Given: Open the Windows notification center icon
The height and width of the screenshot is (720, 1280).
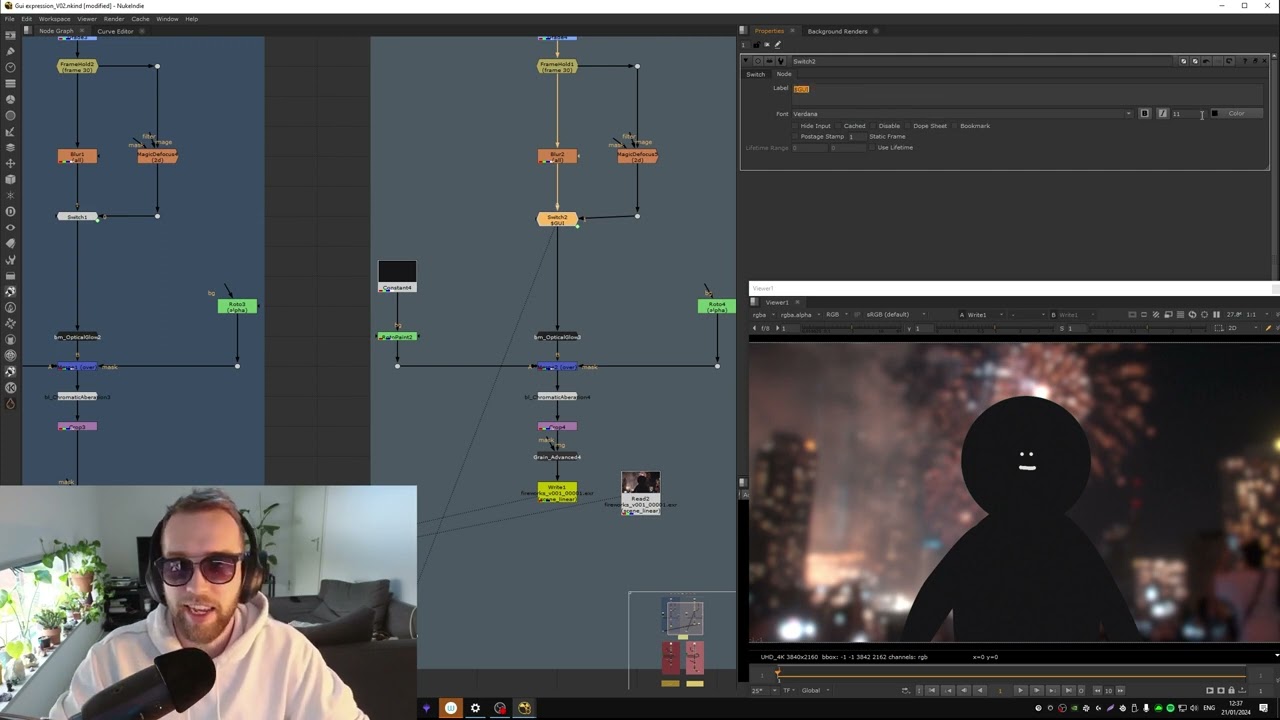Looking at the screenshot, I should click(1264, 708).
